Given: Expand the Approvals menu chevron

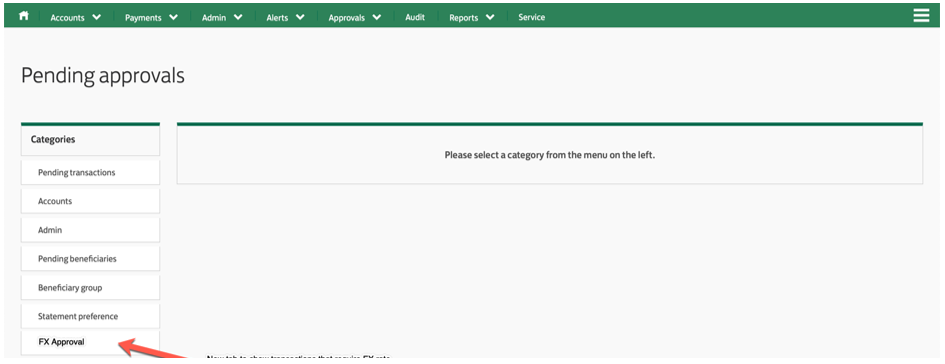Looking at the screenshot, I should click(x=377, y=17).
